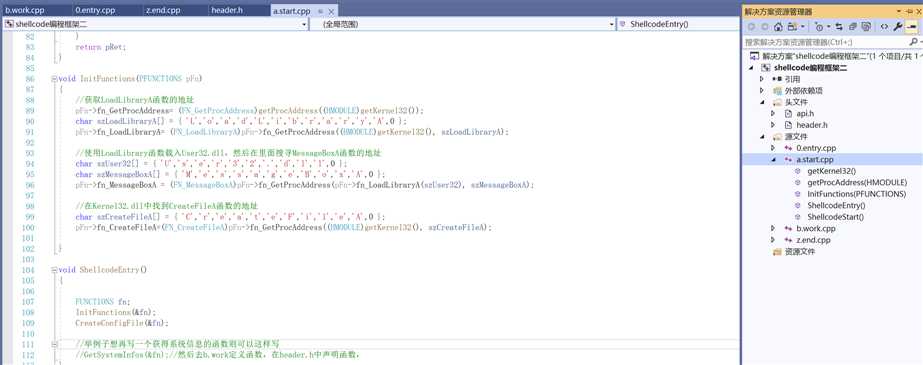The image size is (923, 365).
Task: Click the search magnifier icon in Solution Explorer
Action: pyautogui.click(x=913, y=42)
